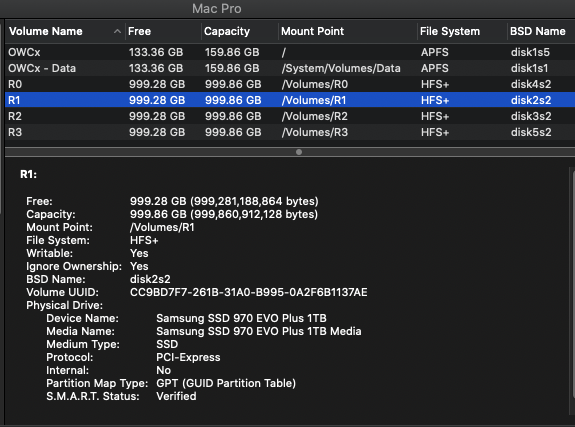Image resolution: width=575 pixels, height=427 pixels.
Task: Click the BSD Name column header
Action: tap(541, 32)
